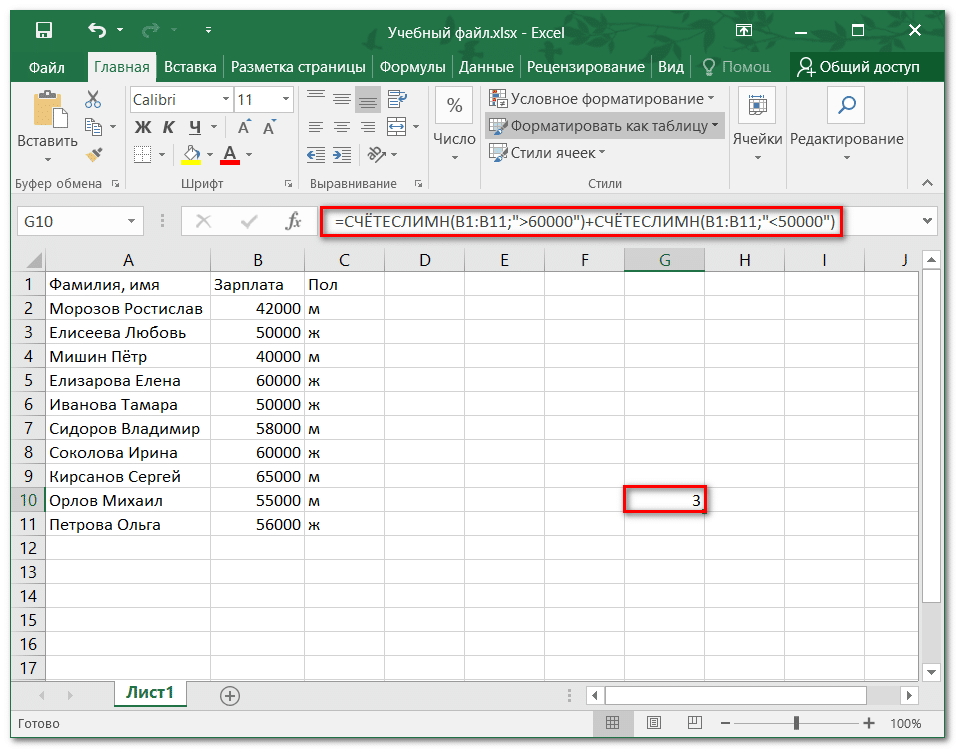The height and width of the screenshot is (749, 956).
Task: Add a new sheet with plus button
Action: pos(230,695)
